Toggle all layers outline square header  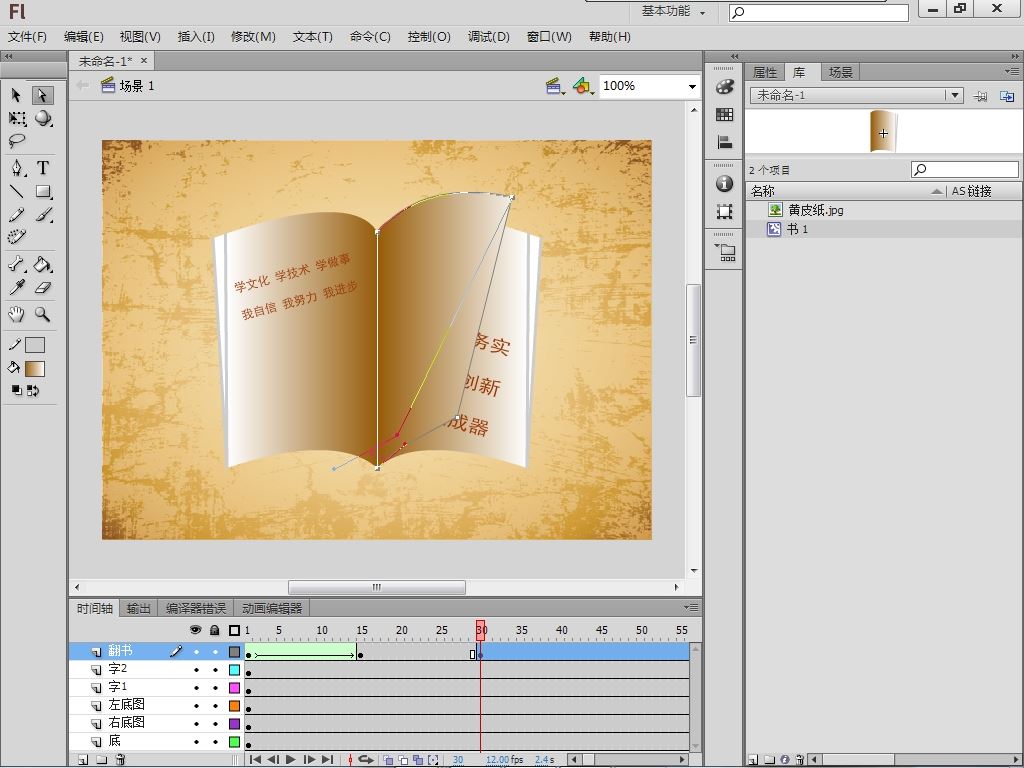point(234,630)
